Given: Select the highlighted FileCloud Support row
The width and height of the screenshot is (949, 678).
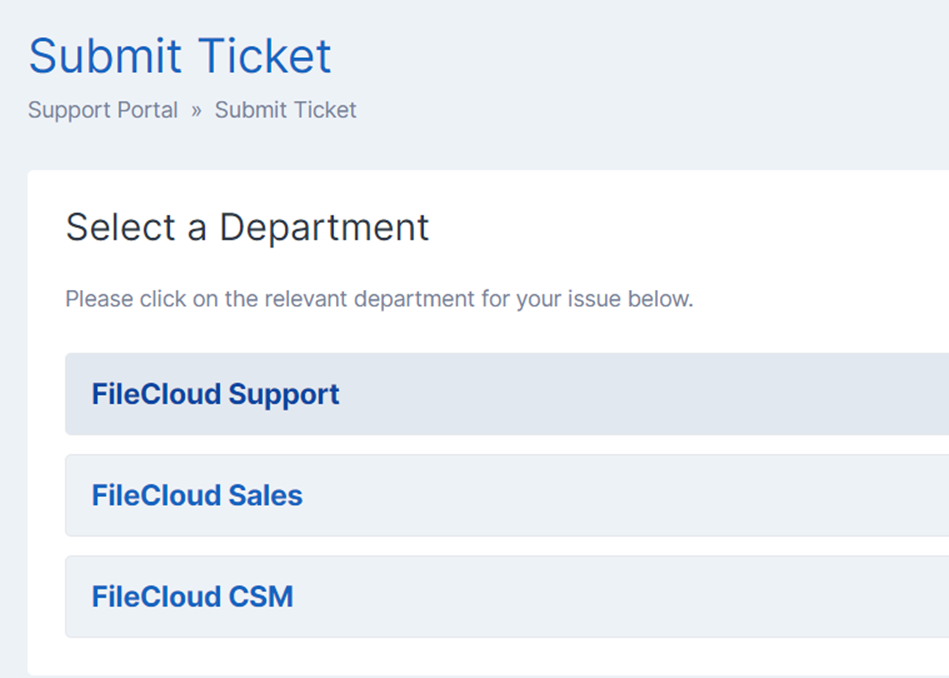Looking at the screenshot, I should click(507, 394).
